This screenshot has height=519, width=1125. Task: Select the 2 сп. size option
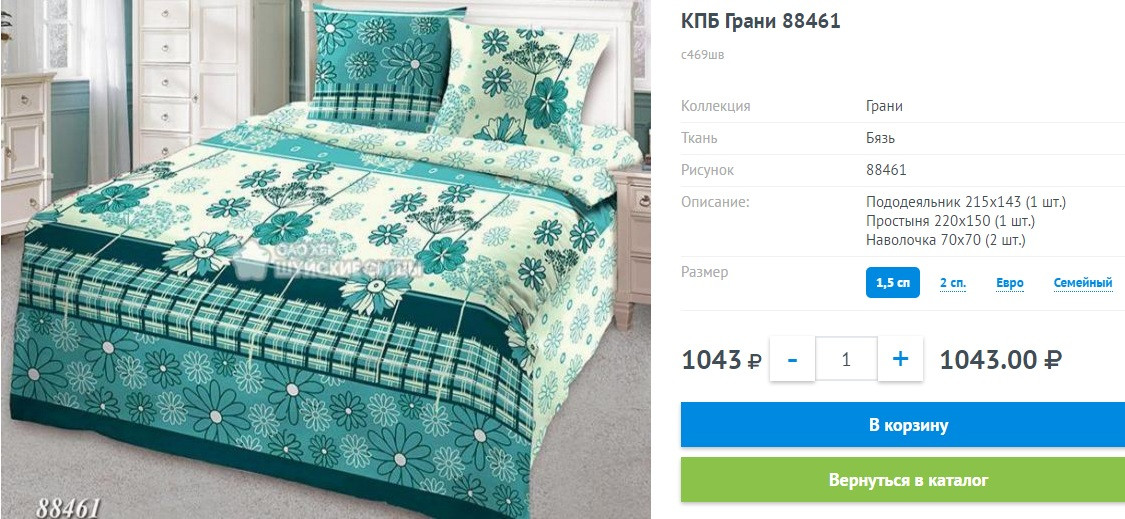pyautogui.click(x=953, y=283)
